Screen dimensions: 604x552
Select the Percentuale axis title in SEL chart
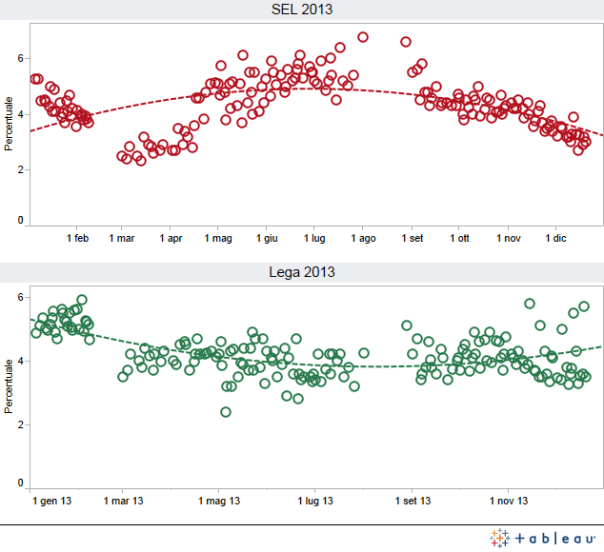coord(9,125)
